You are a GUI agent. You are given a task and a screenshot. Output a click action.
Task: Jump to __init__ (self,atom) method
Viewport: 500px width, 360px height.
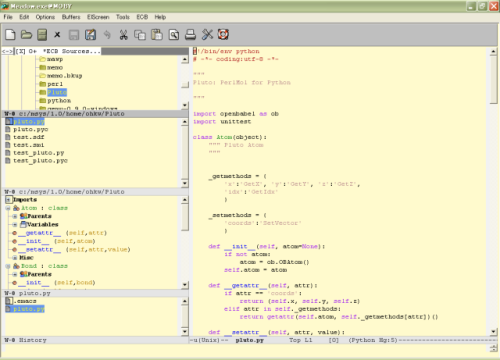point(57,241)
